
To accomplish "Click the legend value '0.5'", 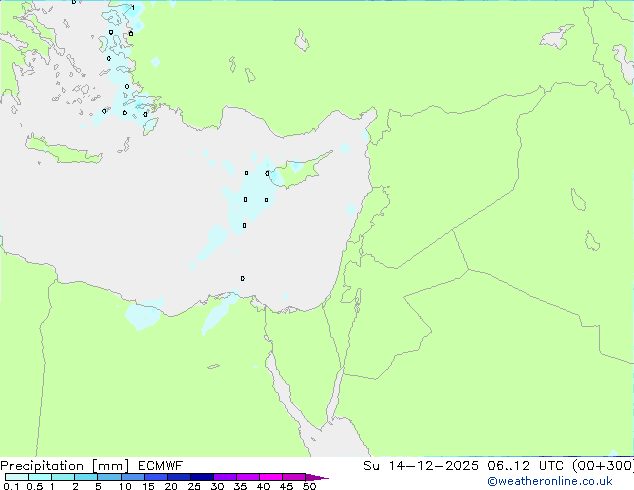I will point(35,486).
